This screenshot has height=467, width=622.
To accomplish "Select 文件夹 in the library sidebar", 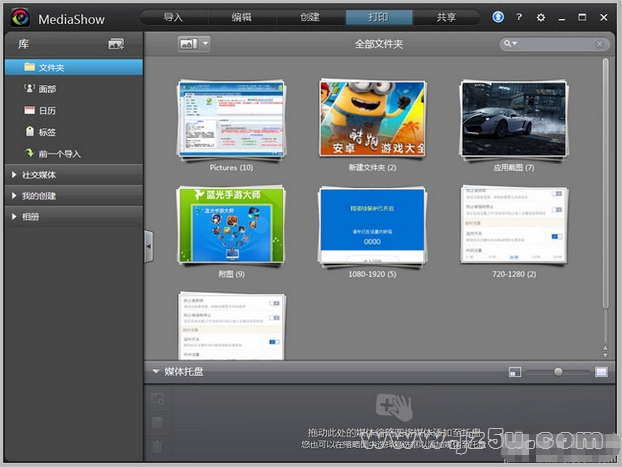I will pyautogui.click(x=74, y=67).
